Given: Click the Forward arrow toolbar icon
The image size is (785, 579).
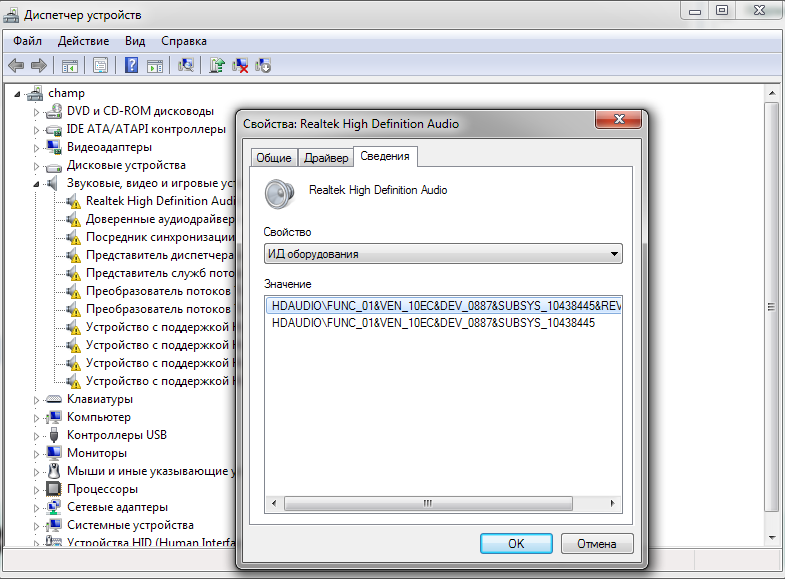Looking at the screenshot, I should [x=39, y=66].
